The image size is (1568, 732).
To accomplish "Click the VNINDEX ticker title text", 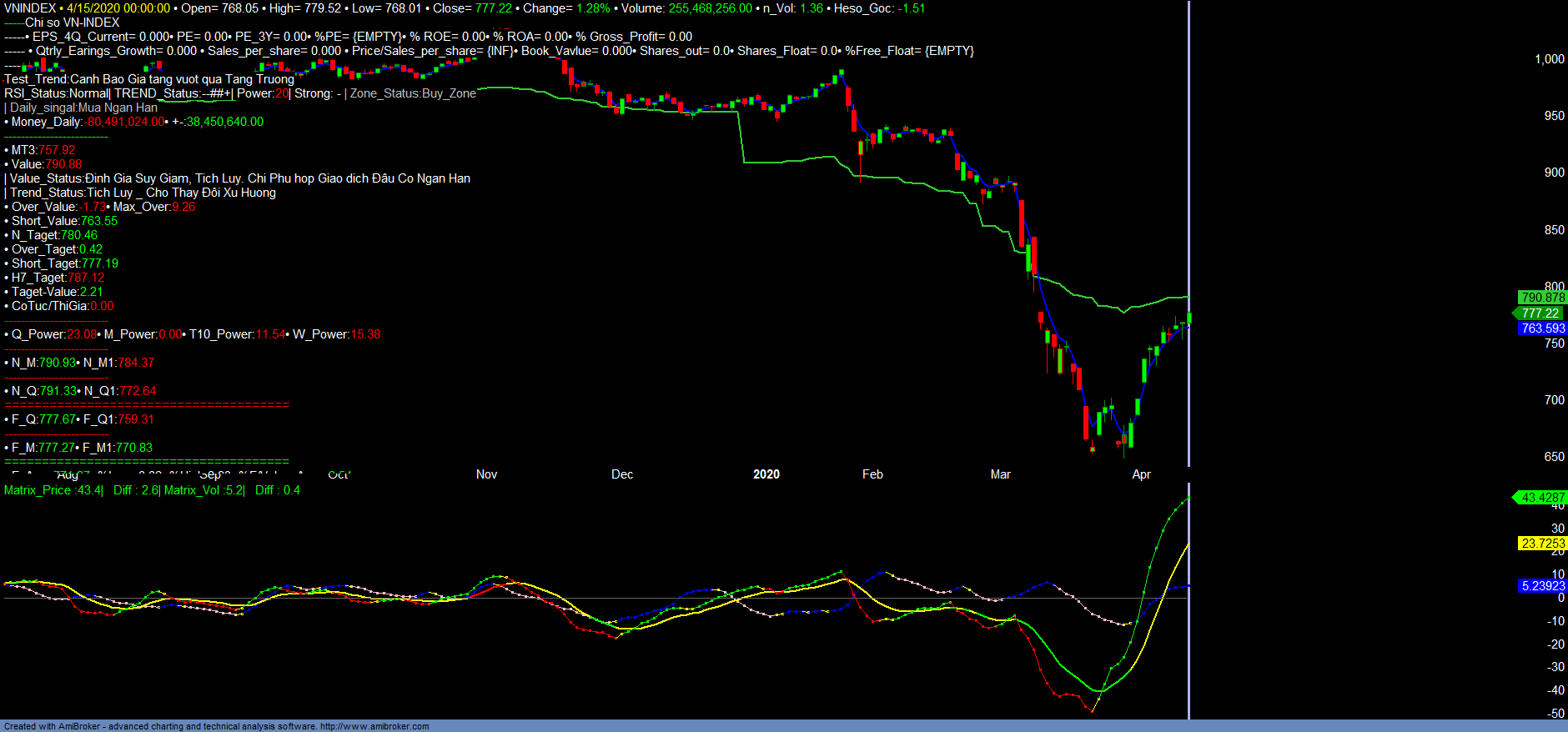I will click(30, 8).
